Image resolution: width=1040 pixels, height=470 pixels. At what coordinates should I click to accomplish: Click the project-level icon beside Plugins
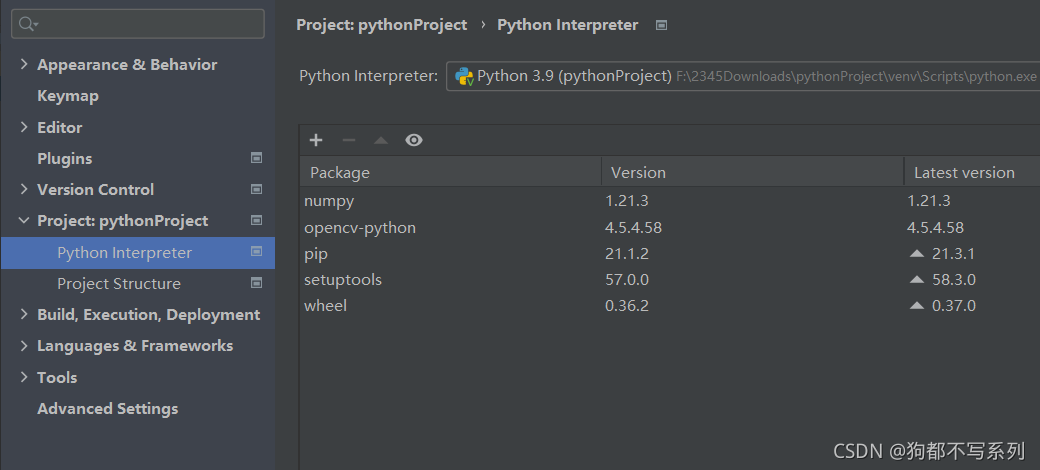[256, 158]
